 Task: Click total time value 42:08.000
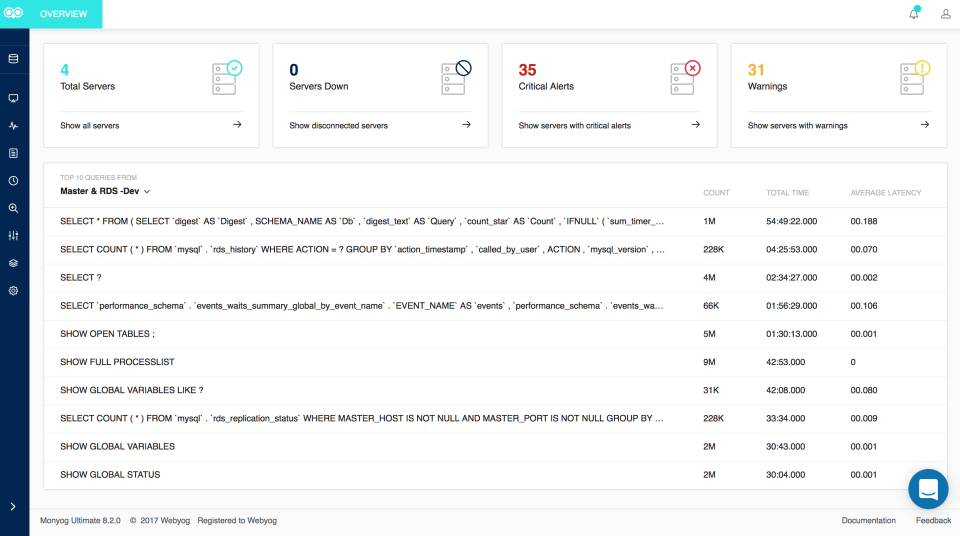(x=786, y=390)
